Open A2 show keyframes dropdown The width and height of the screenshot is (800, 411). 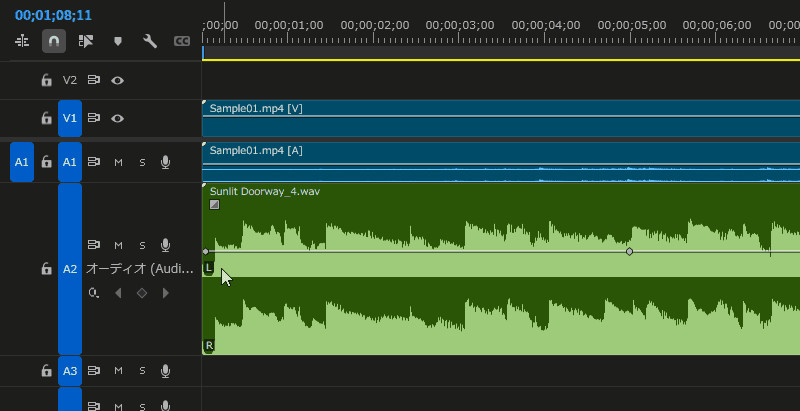pyautogui.click(x=93, y=293)
